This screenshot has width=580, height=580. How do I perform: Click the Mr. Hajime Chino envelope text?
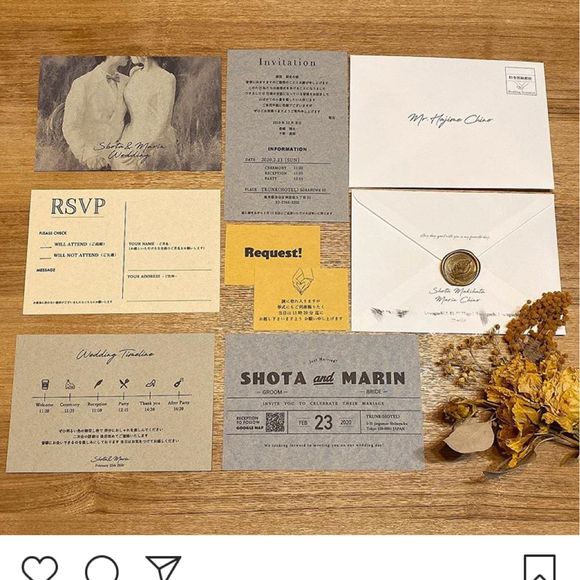(450, 119)
